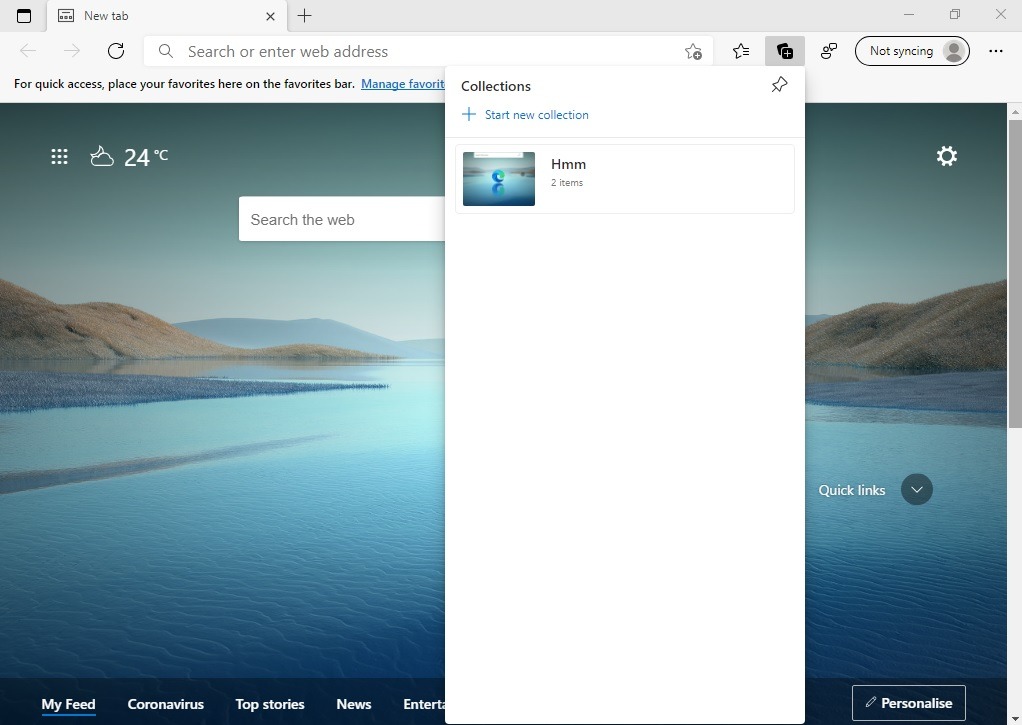Screen dimensions: 1022x725
Task: Reload the current page
Action: pos(115,51)
